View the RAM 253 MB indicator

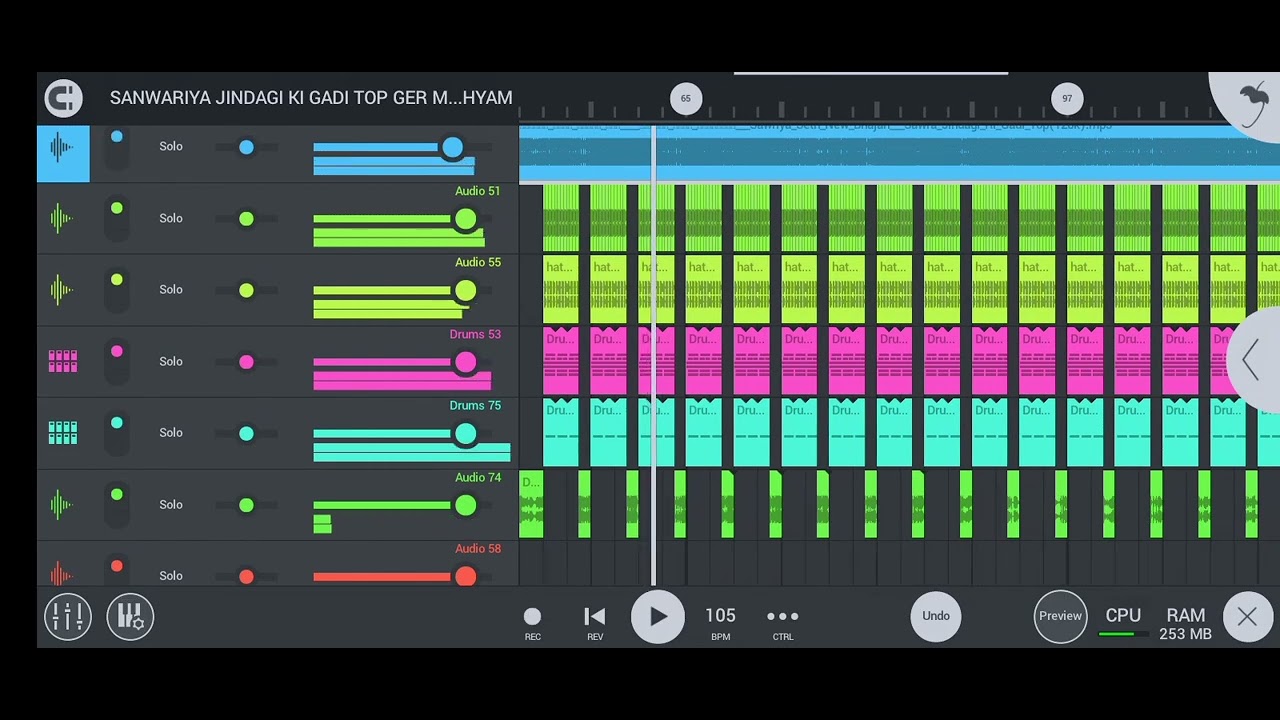coord(1186,623)
